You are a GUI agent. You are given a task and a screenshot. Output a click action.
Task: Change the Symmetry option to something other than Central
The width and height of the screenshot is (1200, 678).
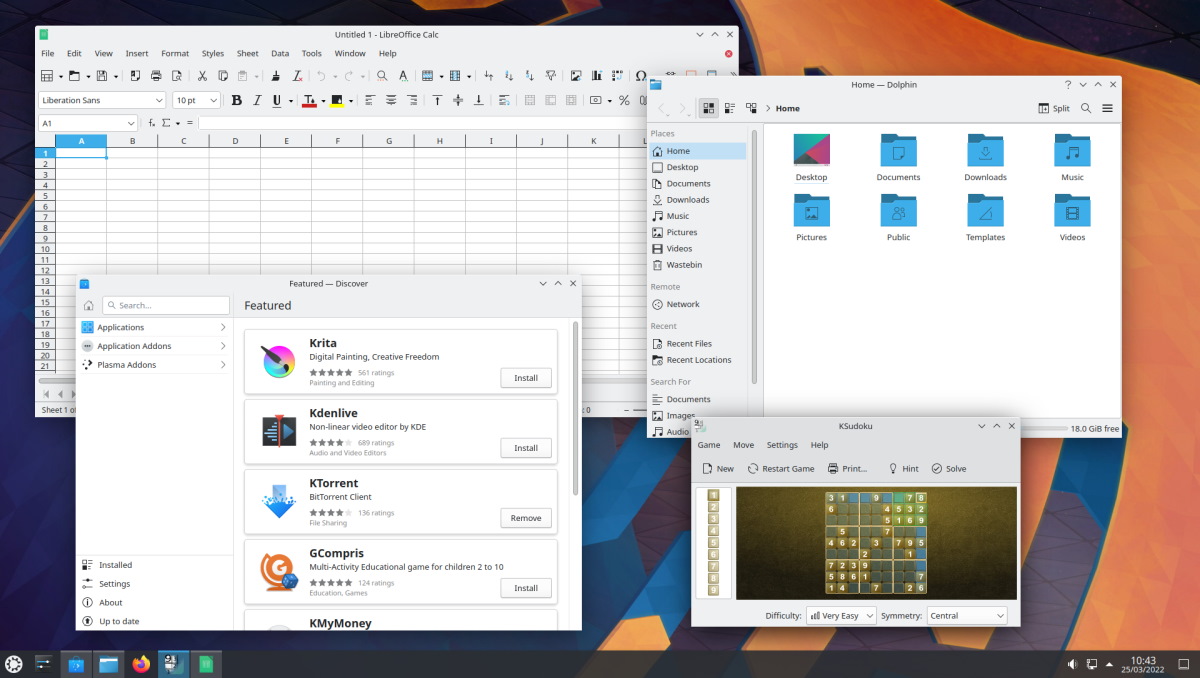[x=966, y=615]
